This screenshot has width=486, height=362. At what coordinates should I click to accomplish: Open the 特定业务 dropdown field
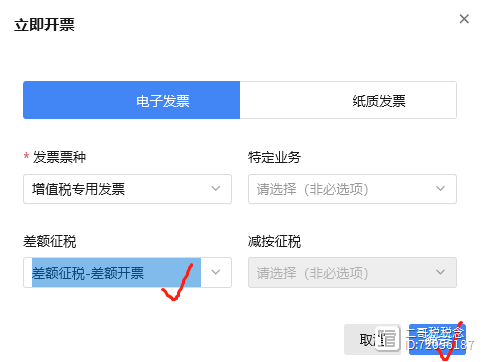pyautogui.click(x=352, y=189)
